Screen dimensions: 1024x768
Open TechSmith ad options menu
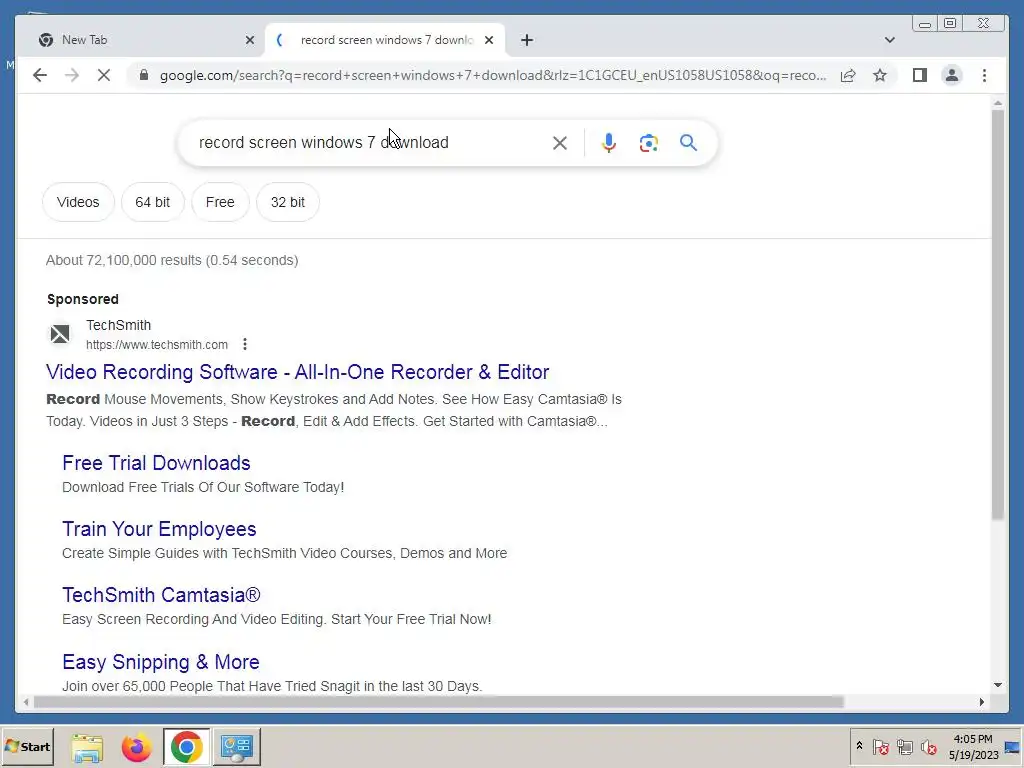point(244,344)
